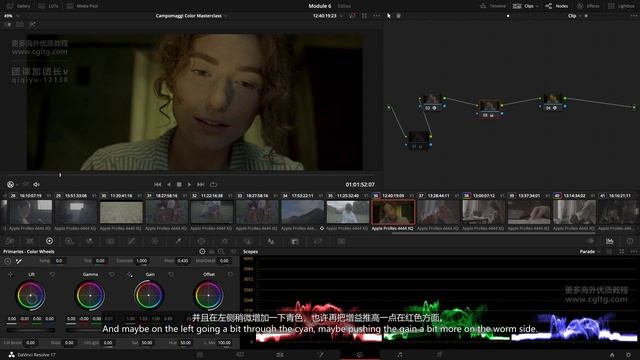Screen dimensions: 640x360
Task: Open the Color Wheels palette
Action: [49, 241]
